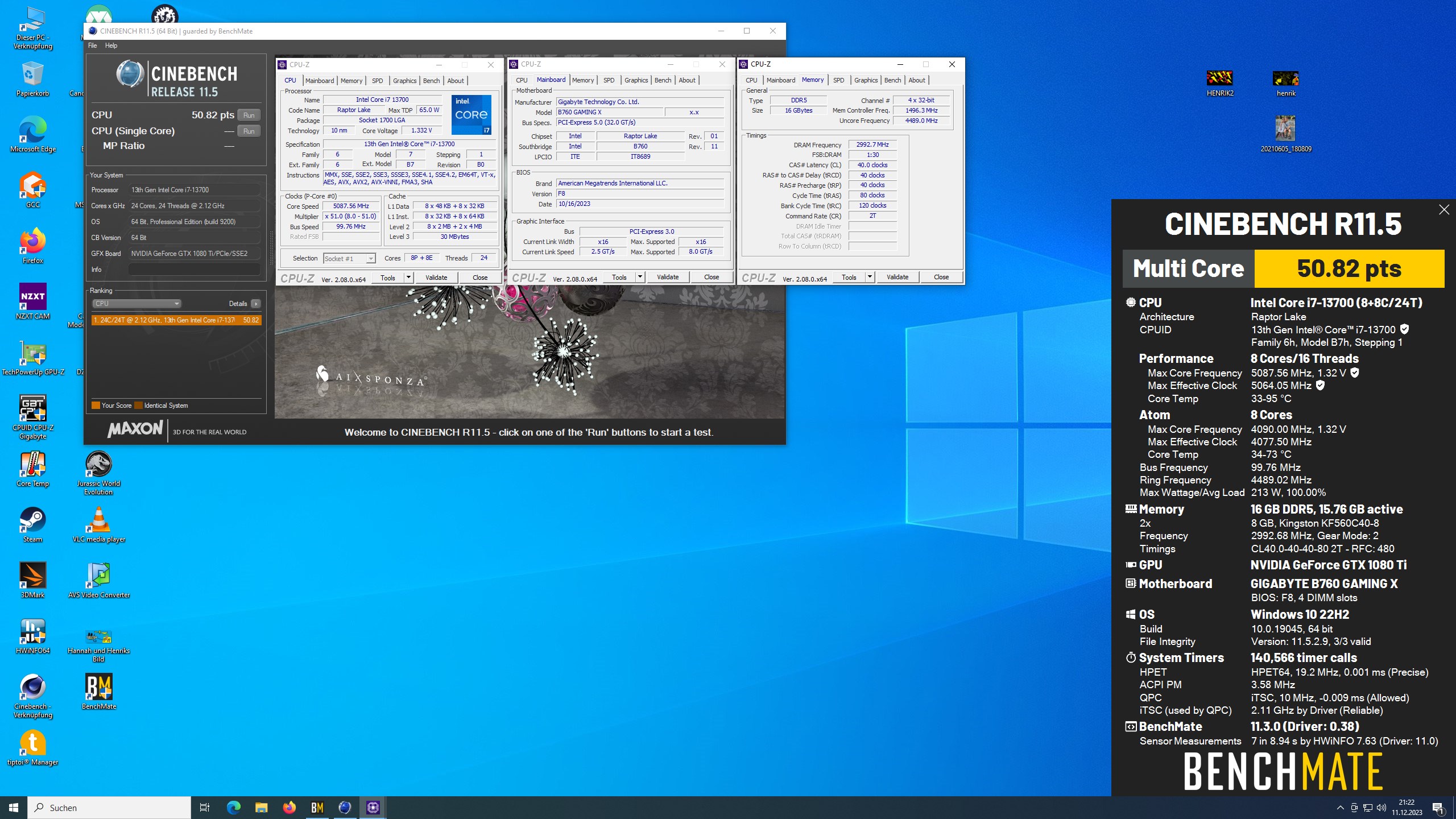Viewport: 1456px width, 819px height.
Task: Open About tab in third CPU-Z window
Action: (x=917, y=80)
